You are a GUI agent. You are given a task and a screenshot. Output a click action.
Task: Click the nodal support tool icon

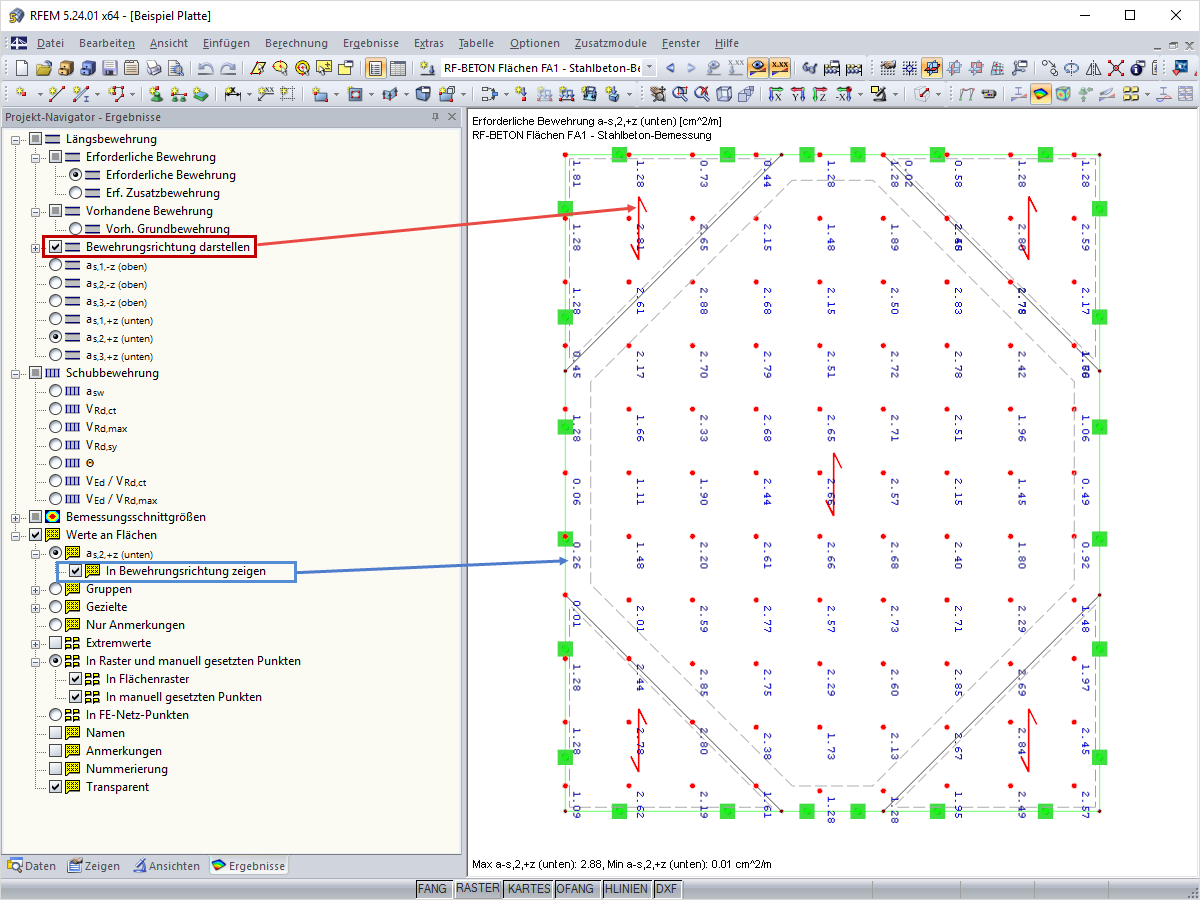pyautogui.click(x=156, y=94)
